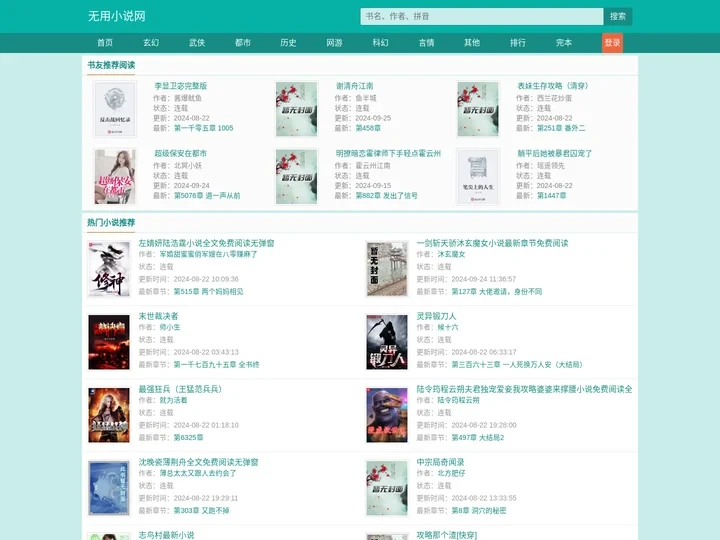
Task: Go to the 首页 nav item
Action: point(105,43)
